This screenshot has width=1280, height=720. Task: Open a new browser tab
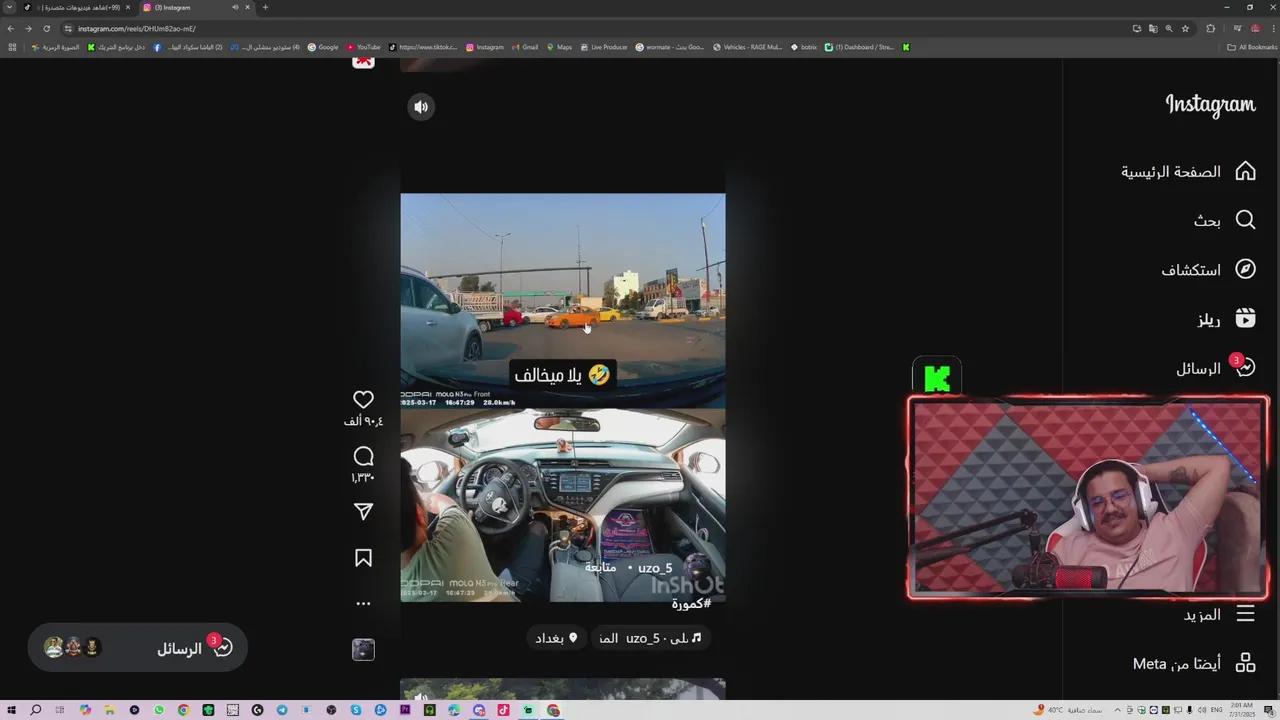[265, 7]
